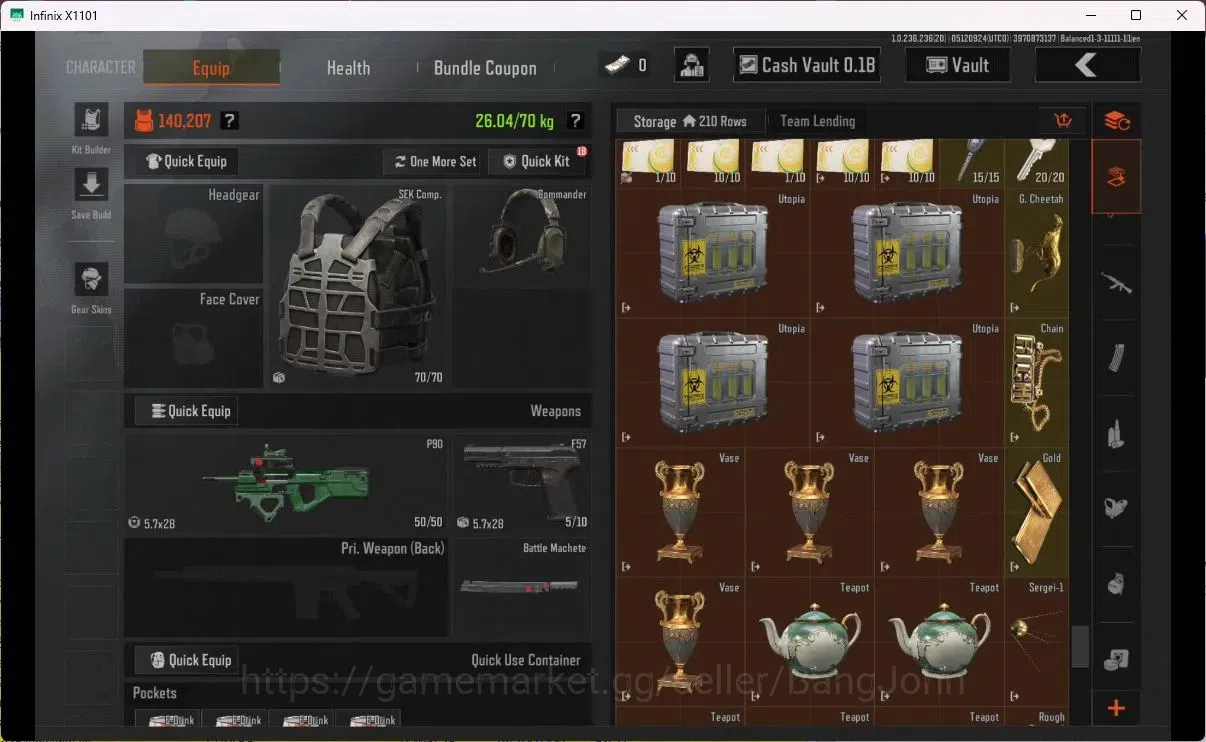Click the cash currency icon showing 0
The height and width of the screenshot is (742, 1206).
point(616,65)
